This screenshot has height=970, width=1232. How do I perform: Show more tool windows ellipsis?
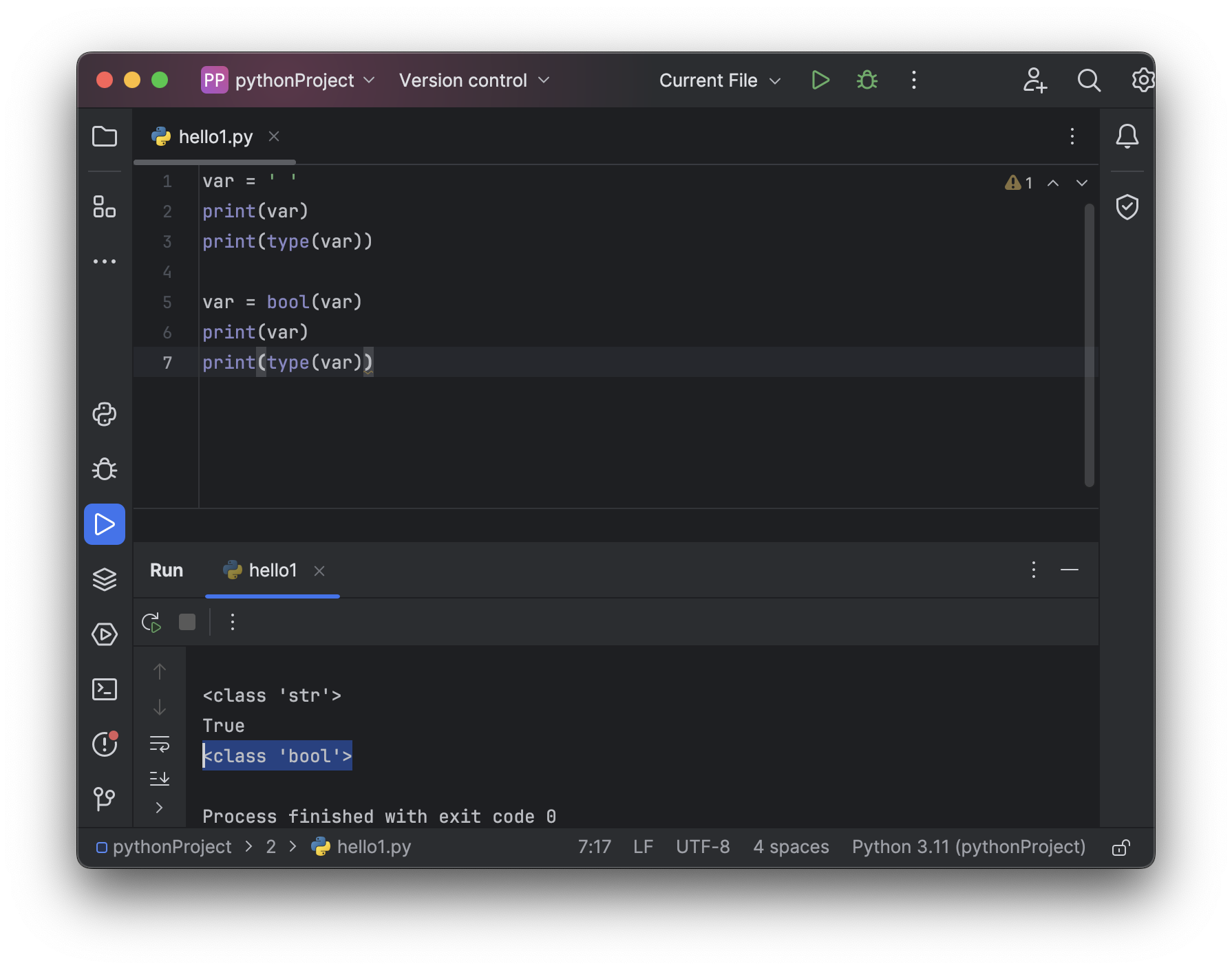pos(105,261)
